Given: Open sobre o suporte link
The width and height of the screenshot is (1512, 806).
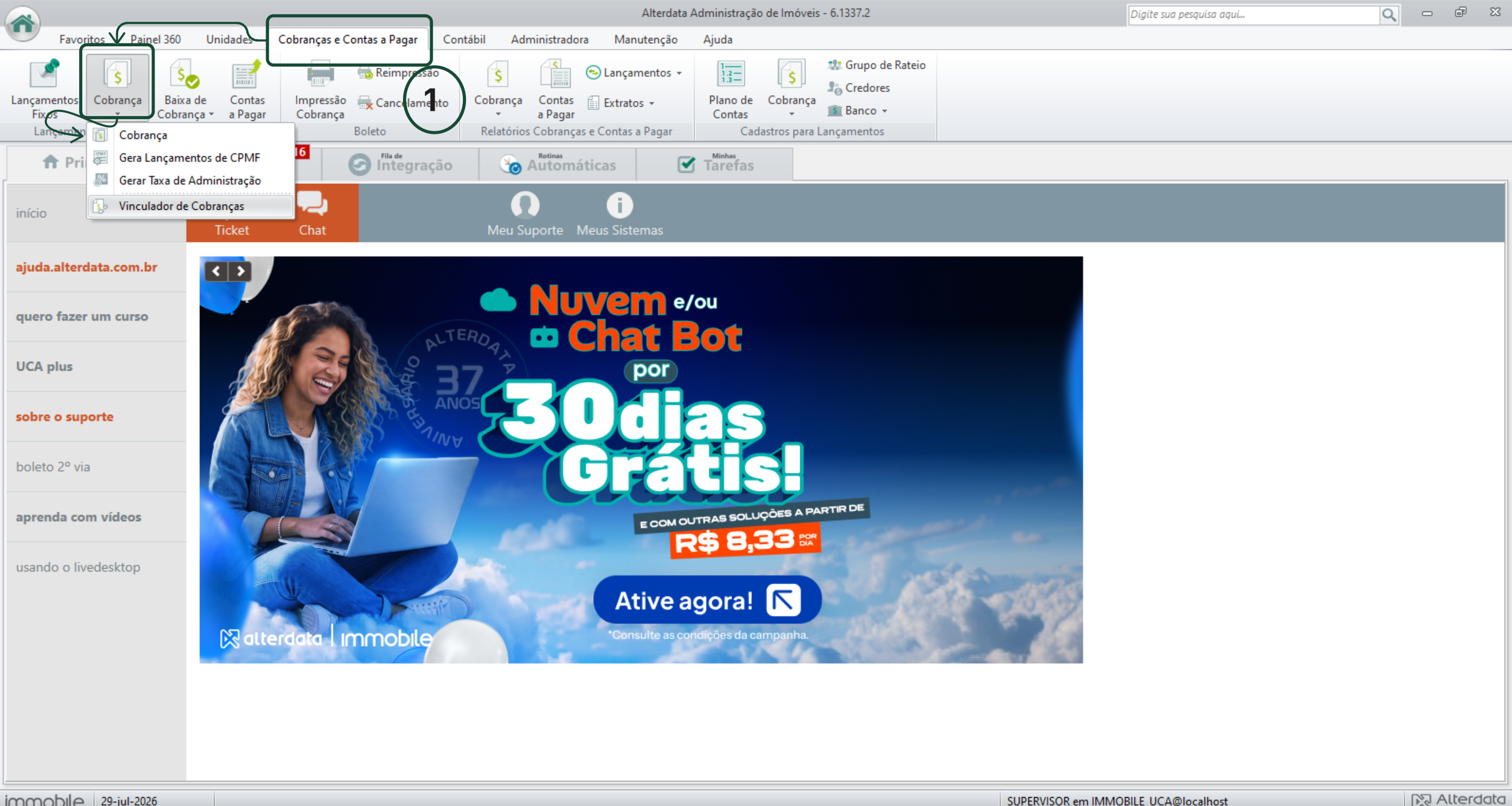Looking at the screenshot, I should [65, 417].
